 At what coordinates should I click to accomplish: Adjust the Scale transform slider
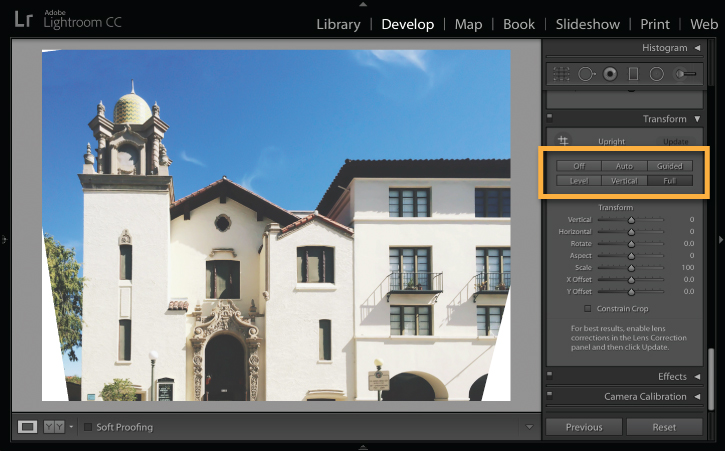(x=631, y=268)
